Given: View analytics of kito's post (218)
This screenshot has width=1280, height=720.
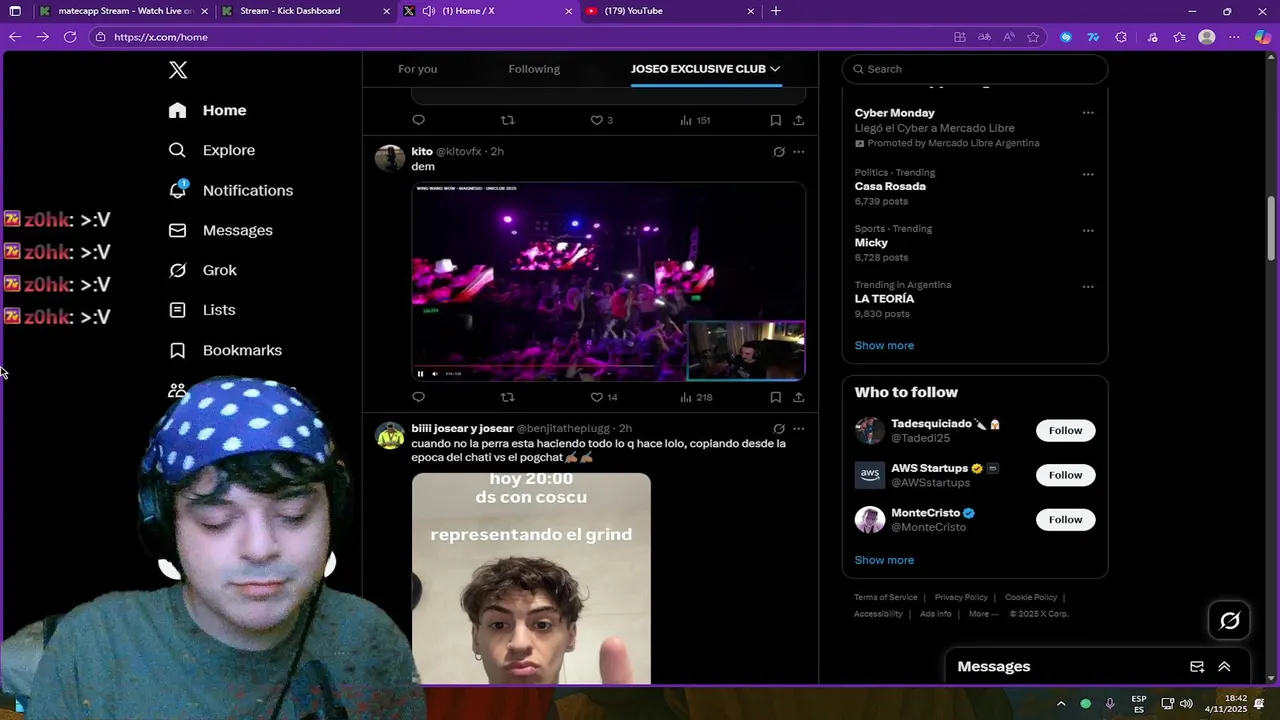Looking at the screenshot, I should 695,397.
